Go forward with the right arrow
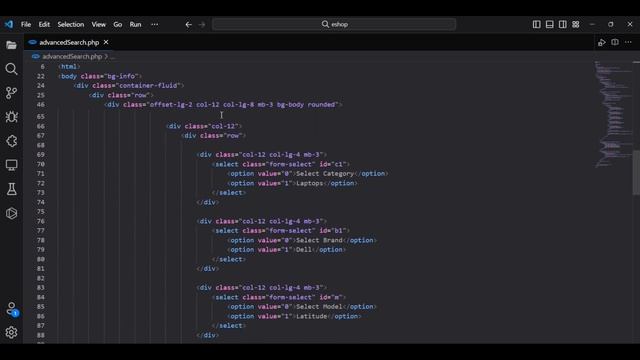The height and width of the screenshot is (360, 640). 202,24
